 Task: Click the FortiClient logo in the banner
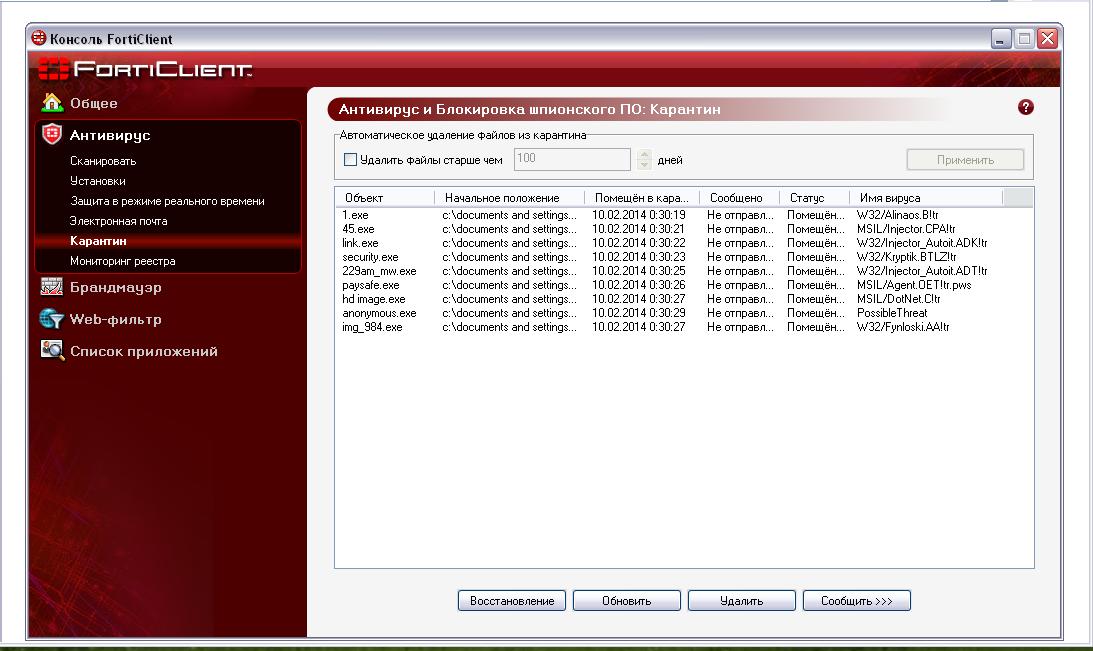(146, 69)
